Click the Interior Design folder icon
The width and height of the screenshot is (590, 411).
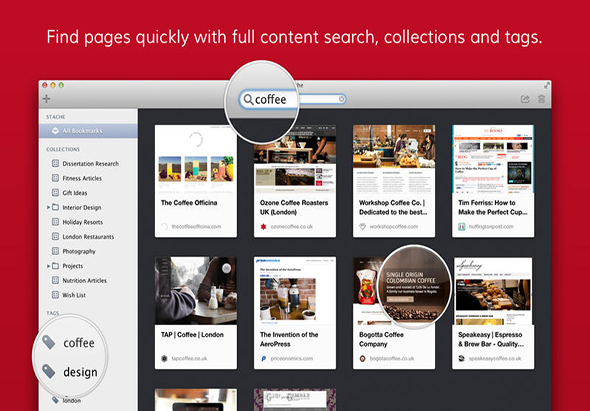coord(55,207)
